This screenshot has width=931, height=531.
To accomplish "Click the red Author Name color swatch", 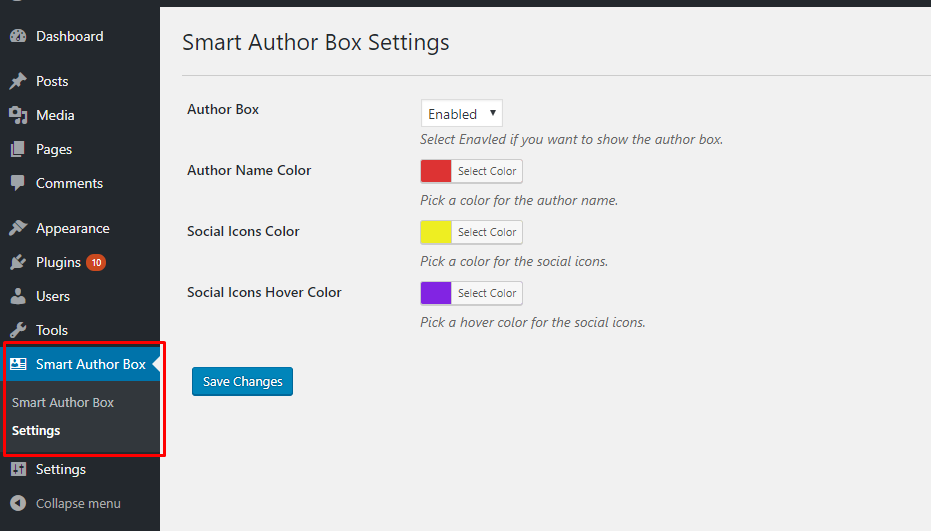I will pyautogui.click(x=436, y=171).
